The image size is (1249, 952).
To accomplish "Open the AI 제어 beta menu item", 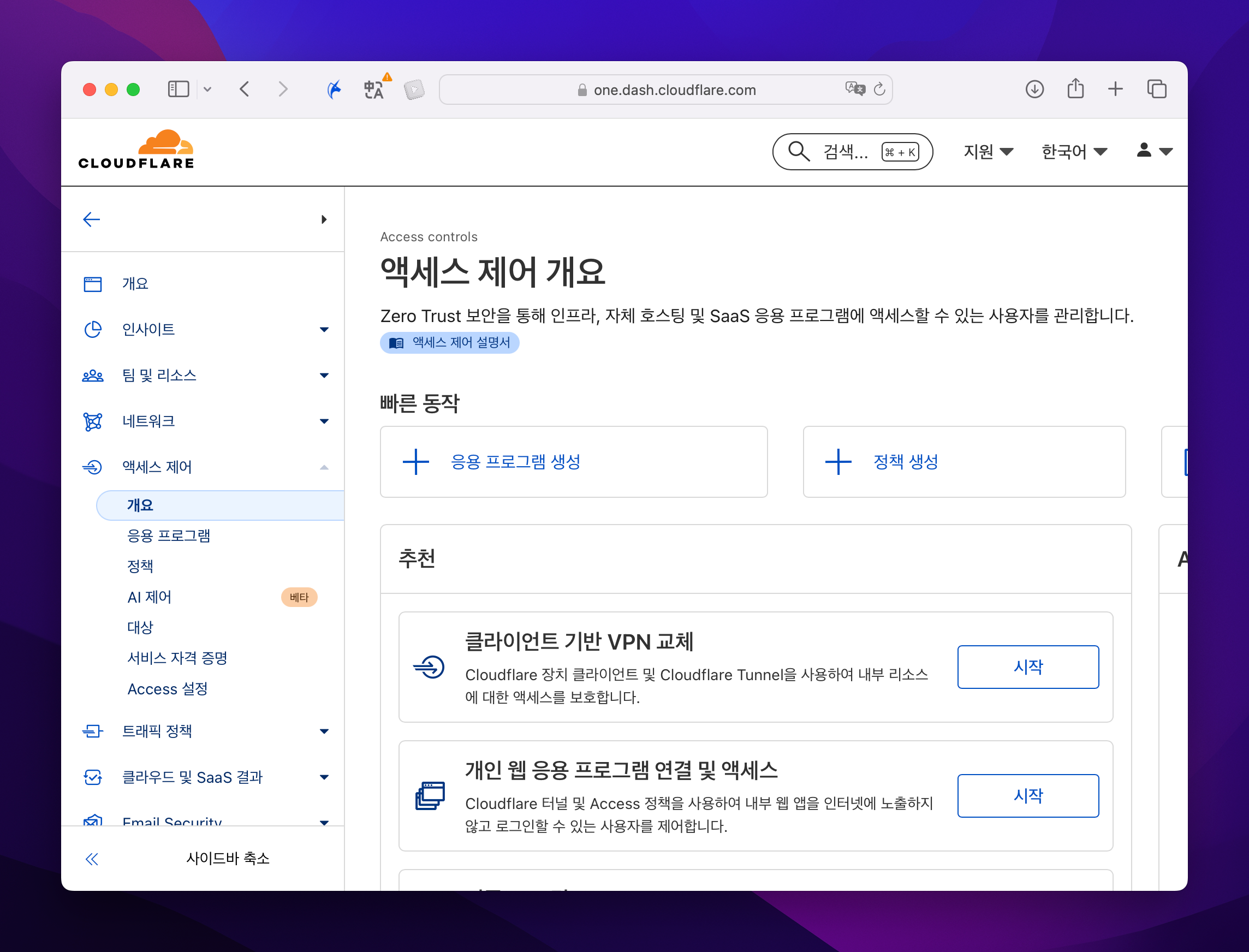I will click(149, 597).
